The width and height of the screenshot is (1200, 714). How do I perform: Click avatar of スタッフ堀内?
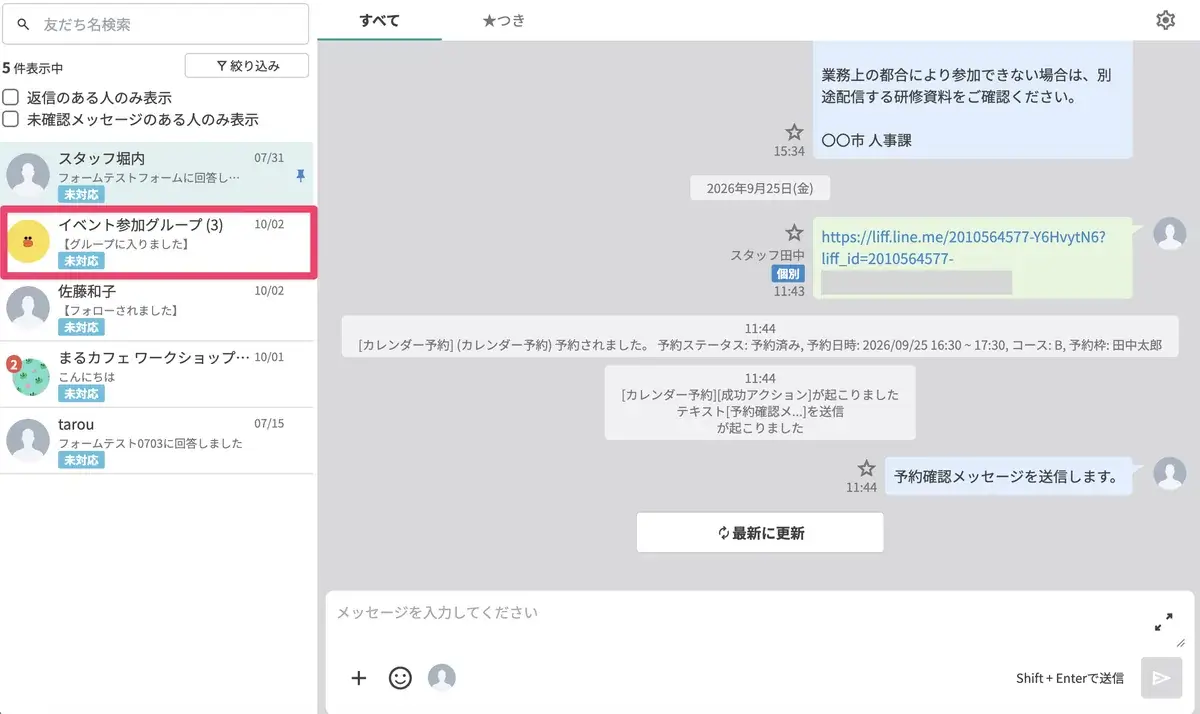[28, 176]
